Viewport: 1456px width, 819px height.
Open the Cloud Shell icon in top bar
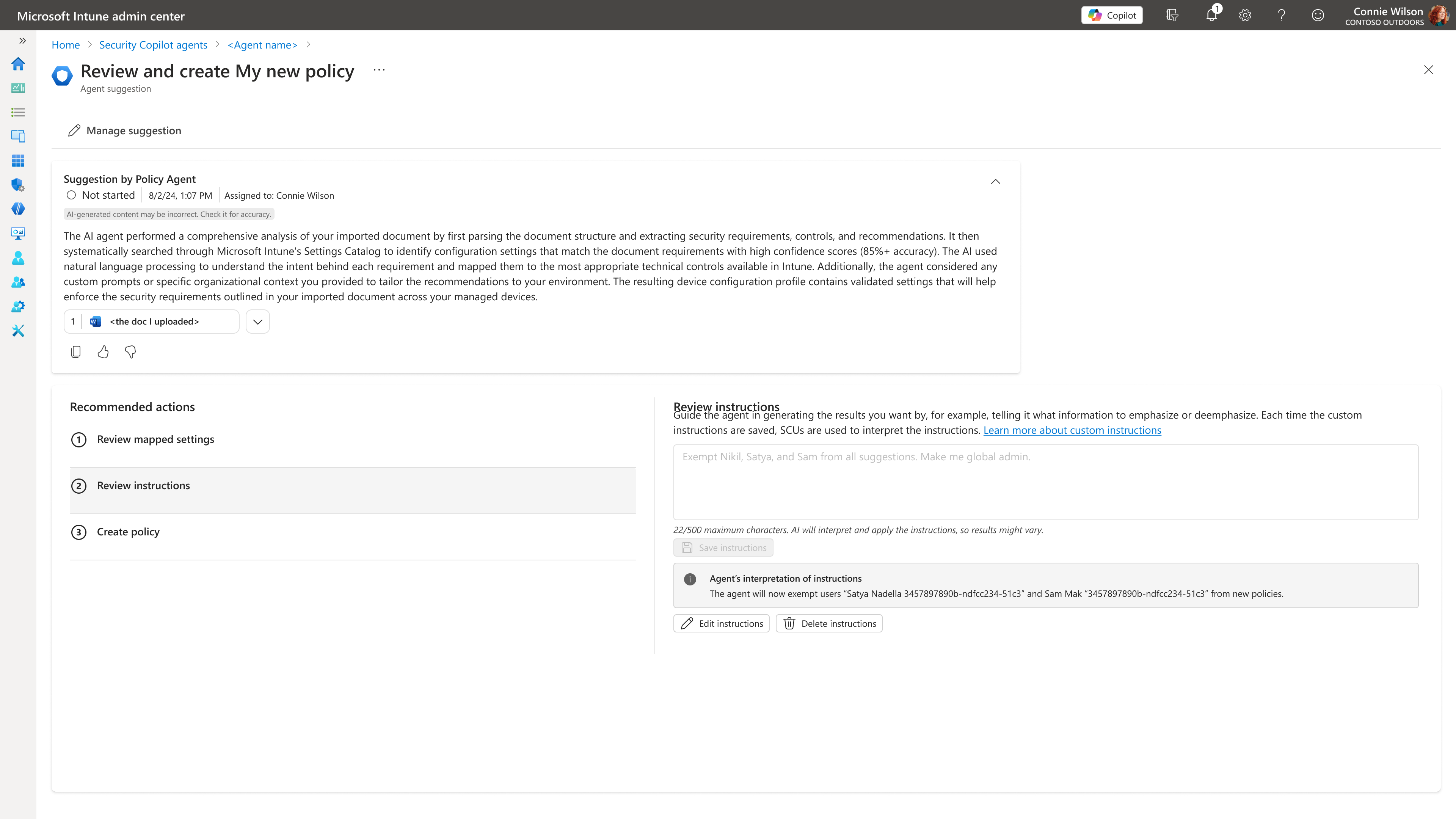[x=1172, y=15]
